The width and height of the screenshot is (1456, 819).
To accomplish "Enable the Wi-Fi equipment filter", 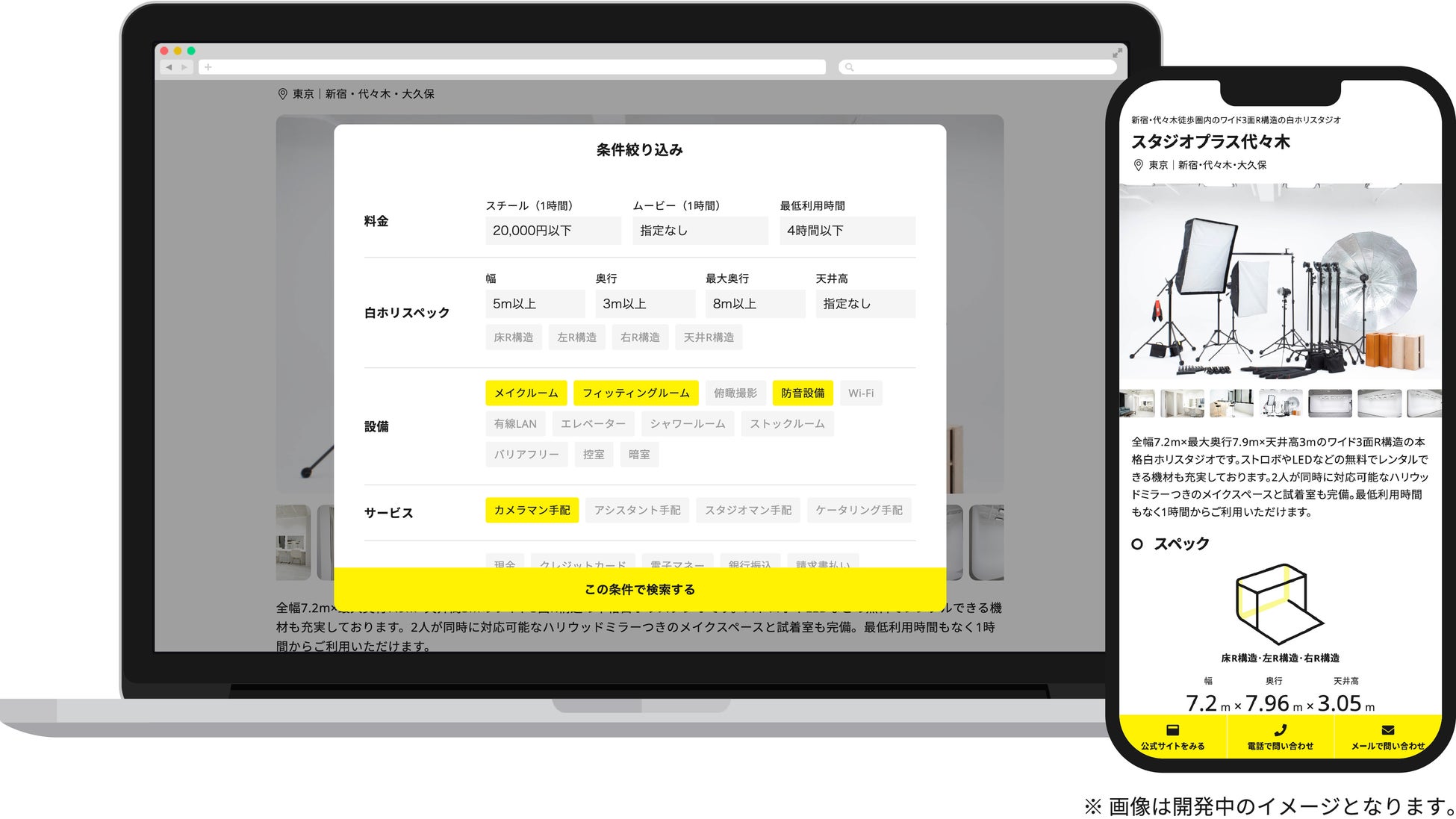I will tap(860, 393).
